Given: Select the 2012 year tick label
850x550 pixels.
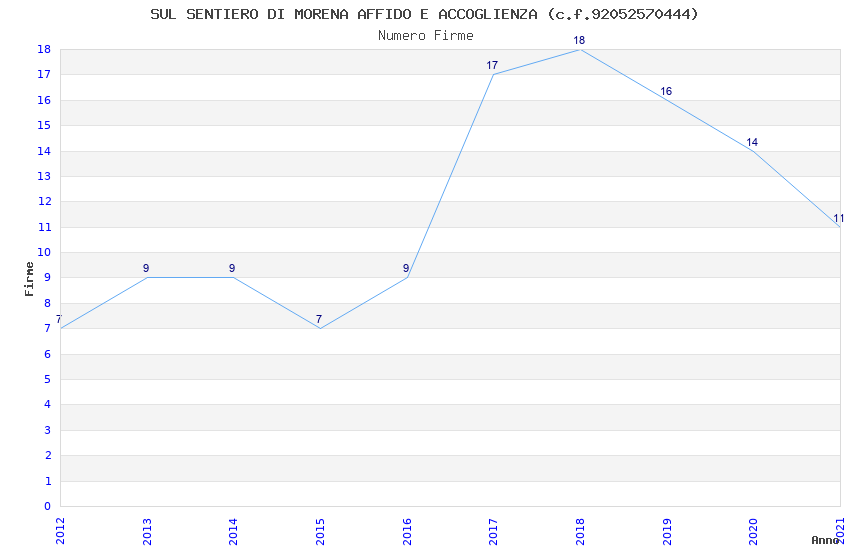Looking at the screenshot, I should 60,531.
